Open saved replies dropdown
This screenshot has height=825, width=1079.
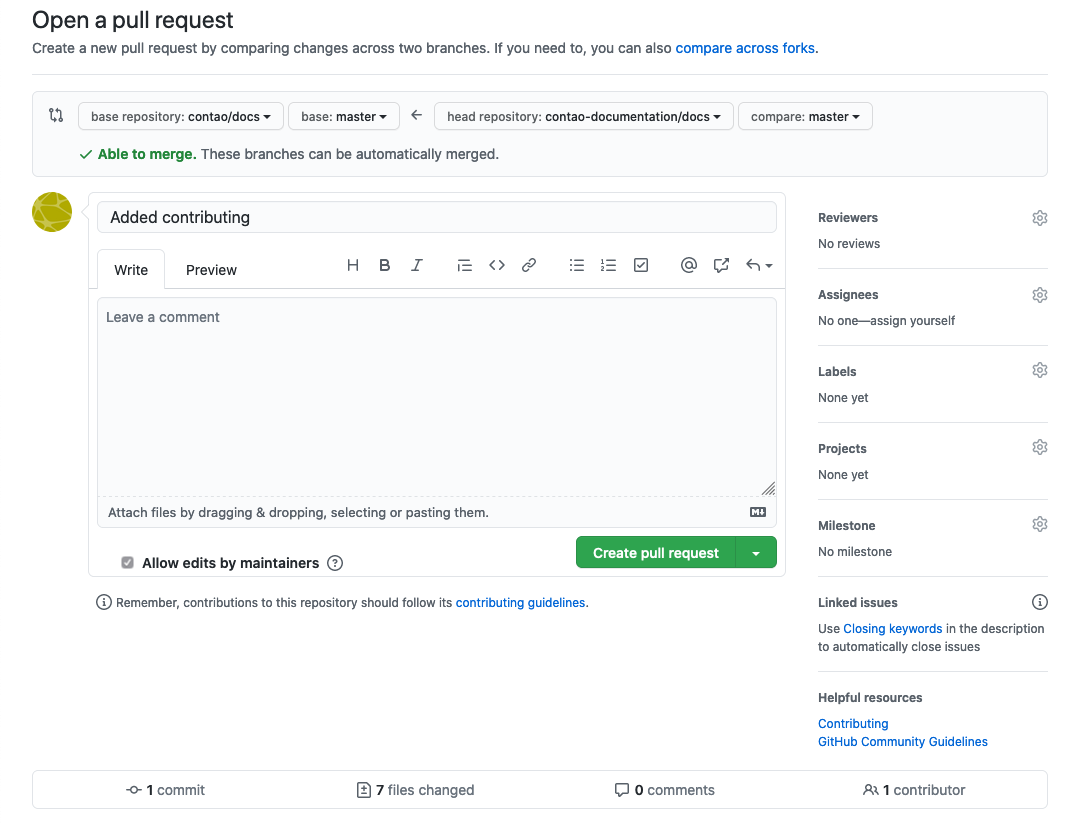(759, 265)
